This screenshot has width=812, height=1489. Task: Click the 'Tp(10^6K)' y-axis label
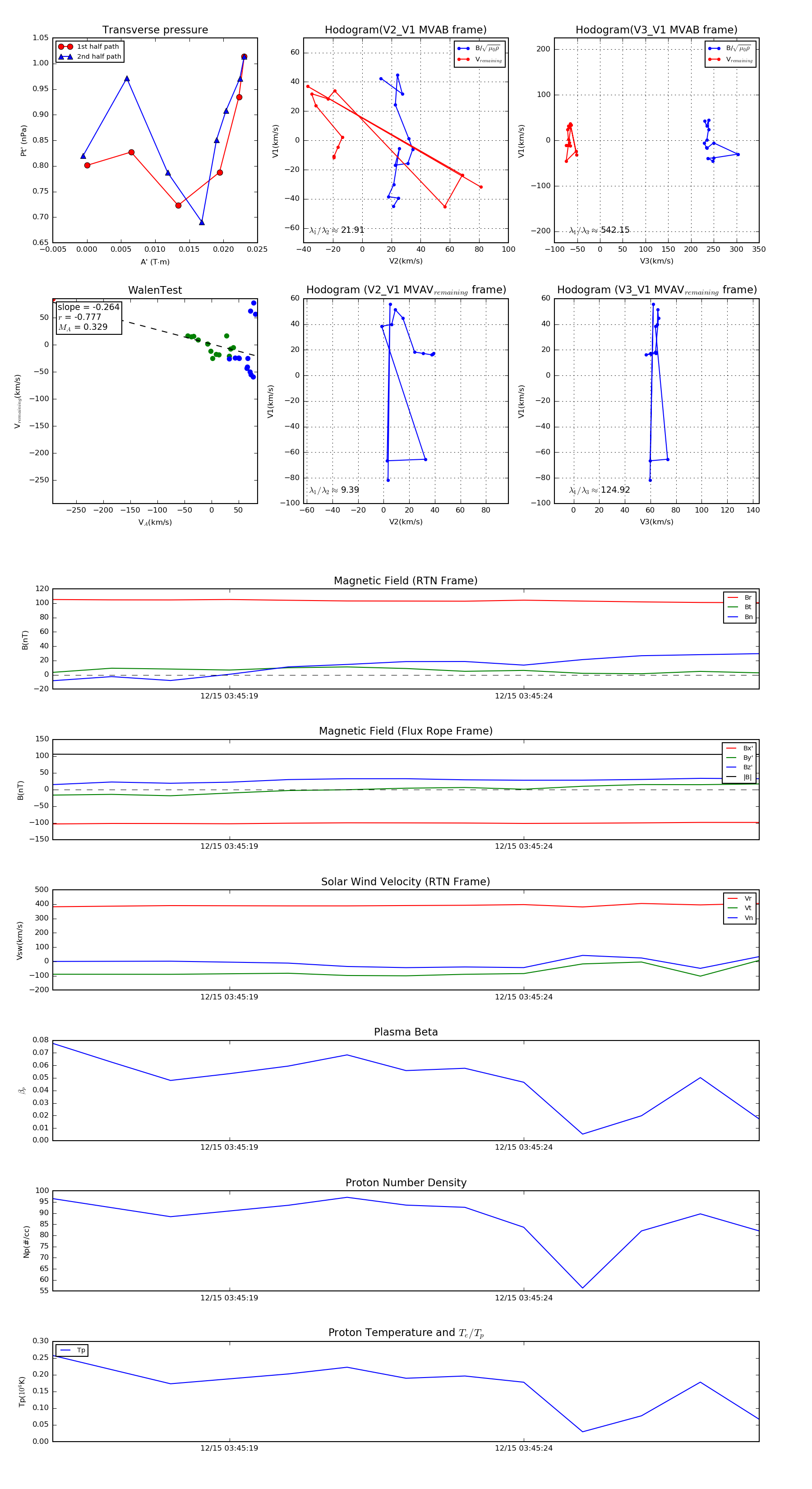[x=21, y=1392]
